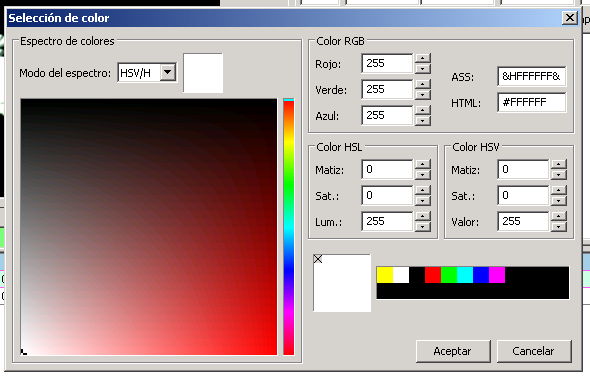Screen dimensions: 590x378
Task: Pick the red recent color swatch
Action: click(433, 275)
